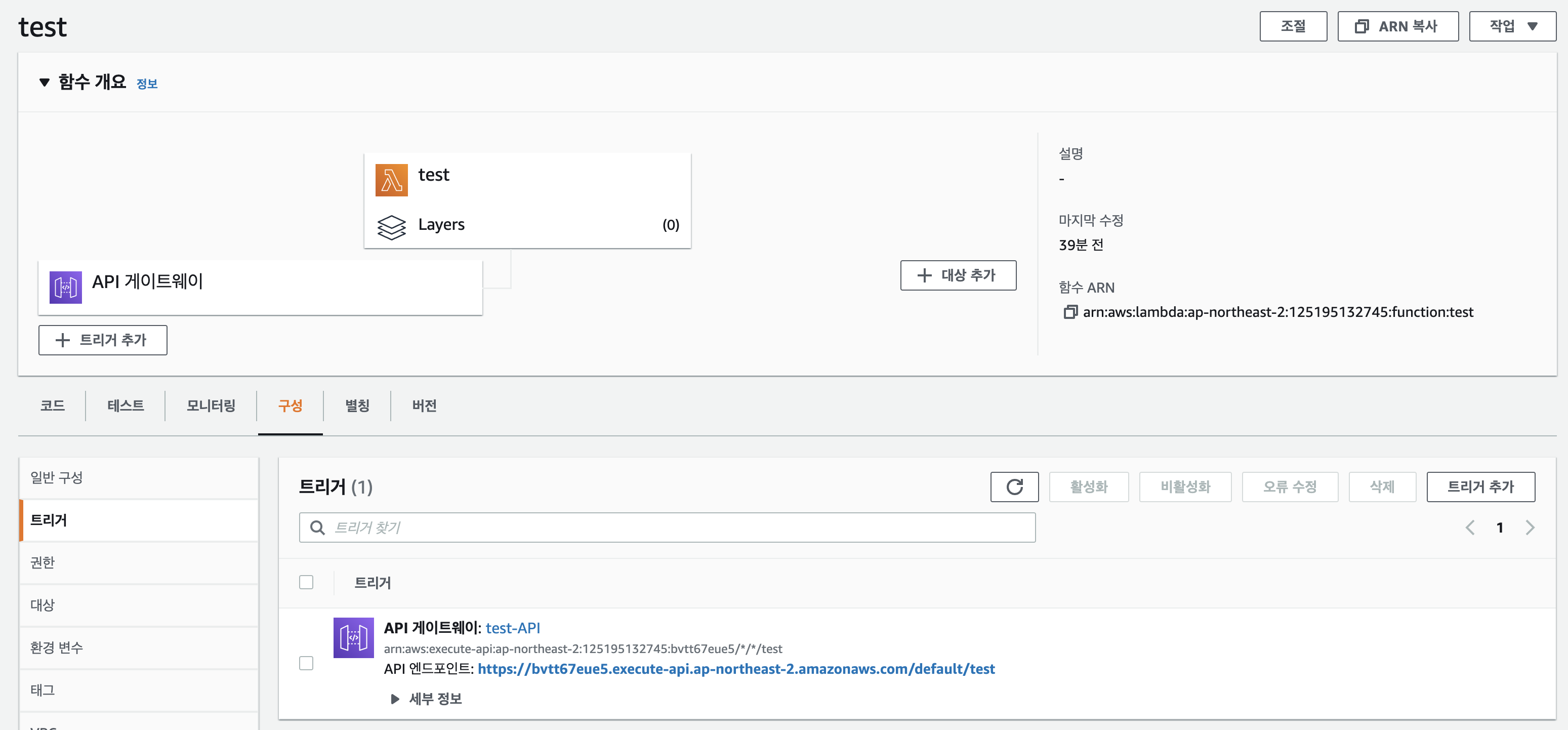Collapse the 함수 개요 section

pyautogui.click(x=45, y=82)
